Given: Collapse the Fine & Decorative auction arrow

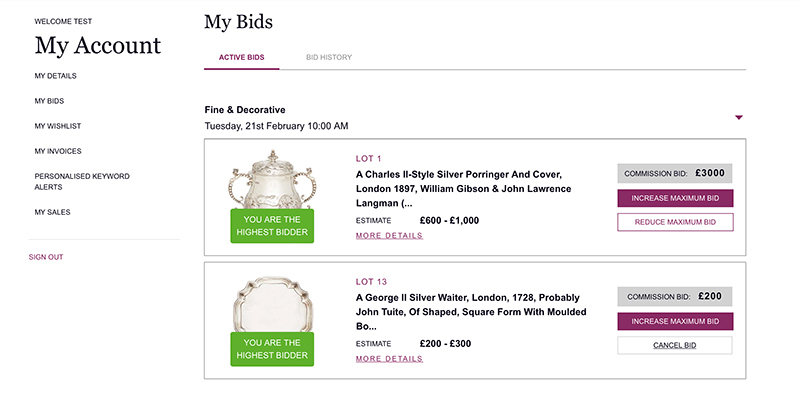Looking at the screenshot, I should coord(739,118).
